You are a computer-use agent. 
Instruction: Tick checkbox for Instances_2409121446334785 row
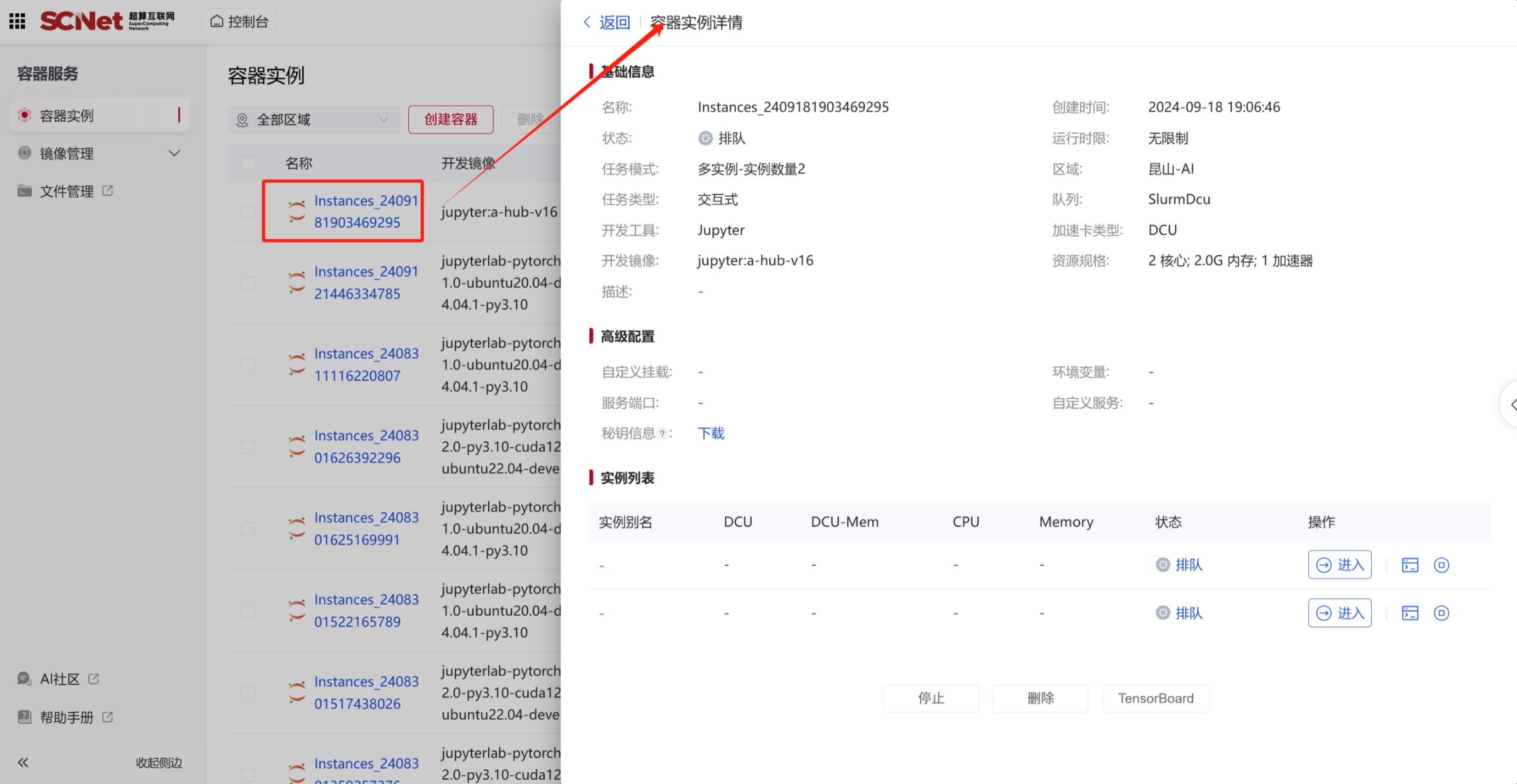pos(248,283)
